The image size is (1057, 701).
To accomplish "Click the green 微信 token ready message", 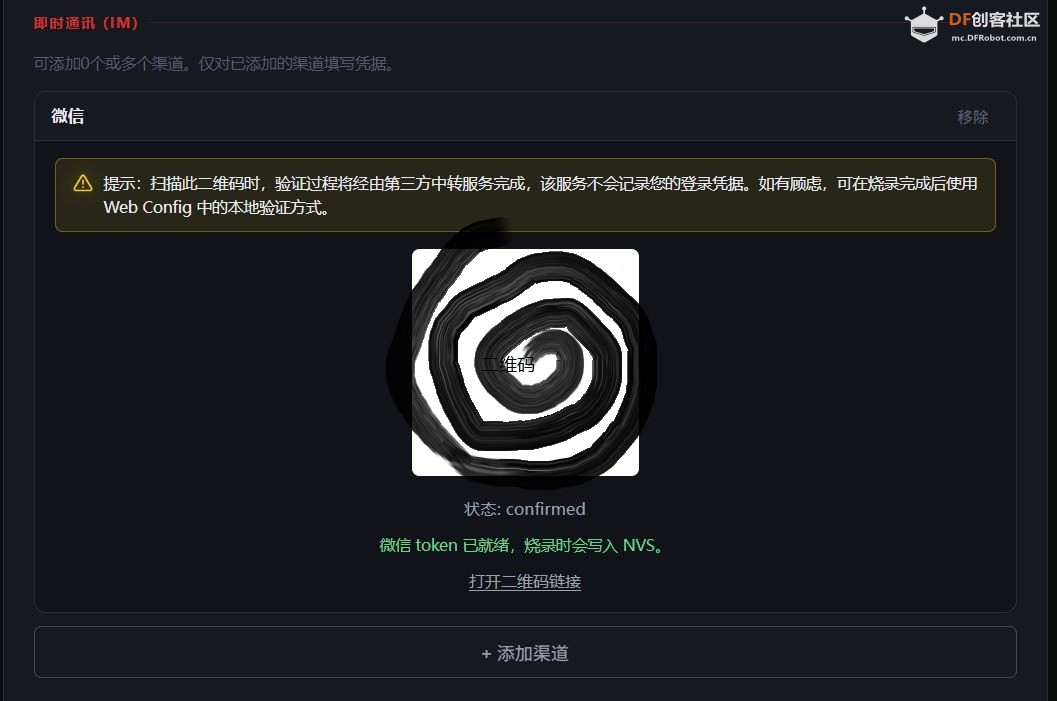I will pos(524,545).
